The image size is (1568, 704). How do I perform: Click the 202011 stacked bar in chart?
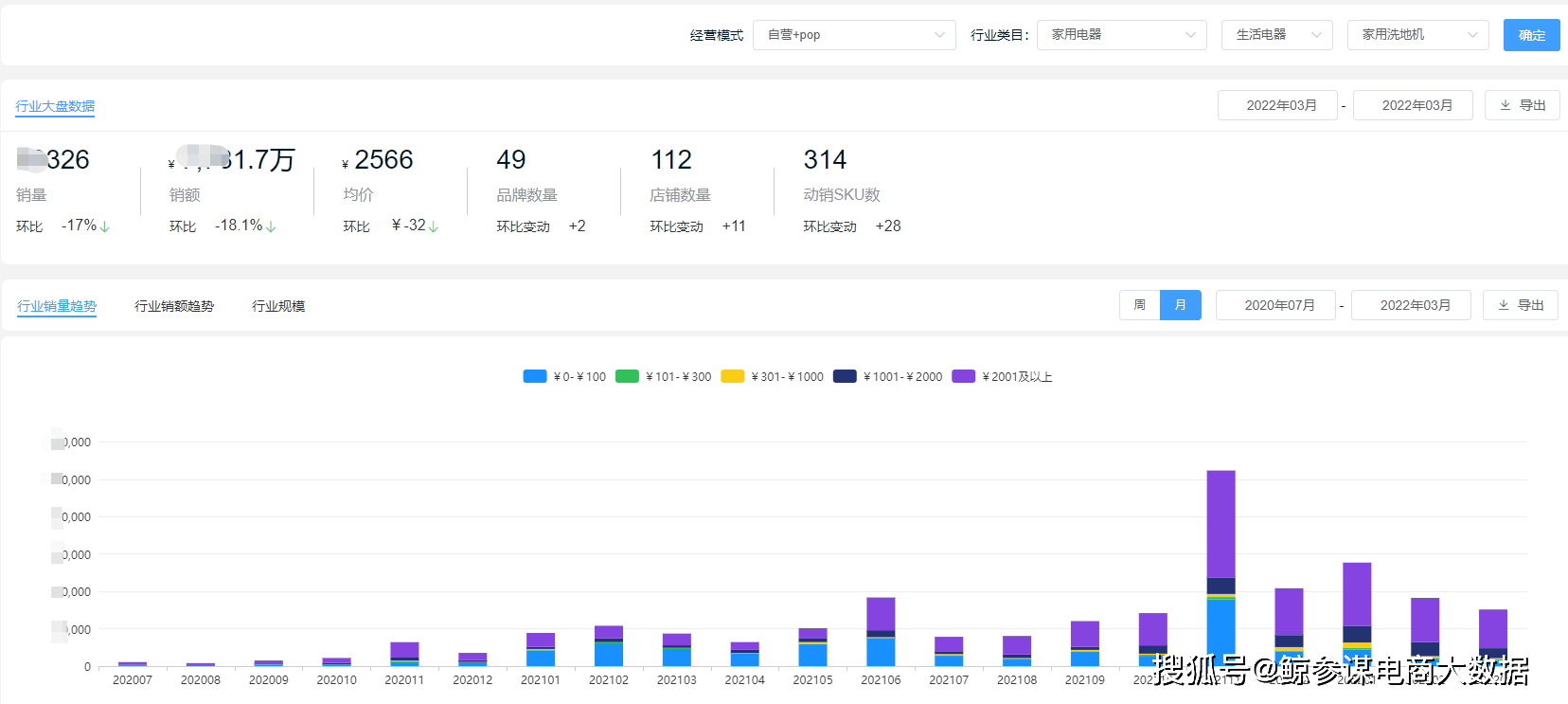click(x=404, y=655)
